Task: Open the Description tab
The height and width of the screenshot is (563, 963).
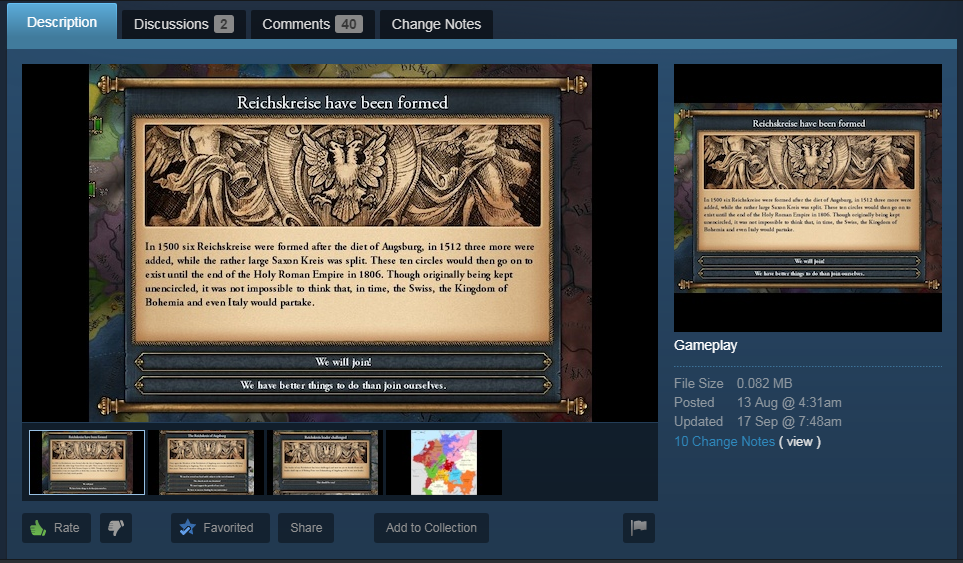Action: (x=62, y=22)
